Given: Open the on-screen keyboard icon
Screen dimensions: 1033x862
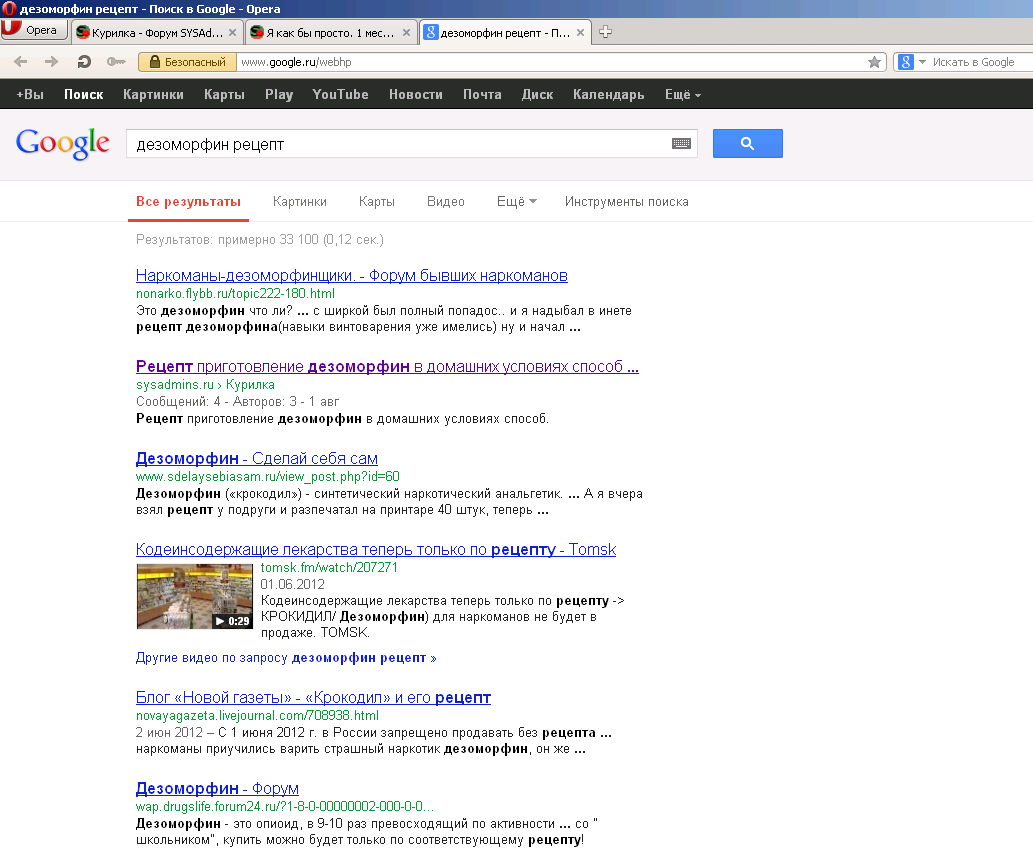Looking at the screenshot, I should 681,144.
